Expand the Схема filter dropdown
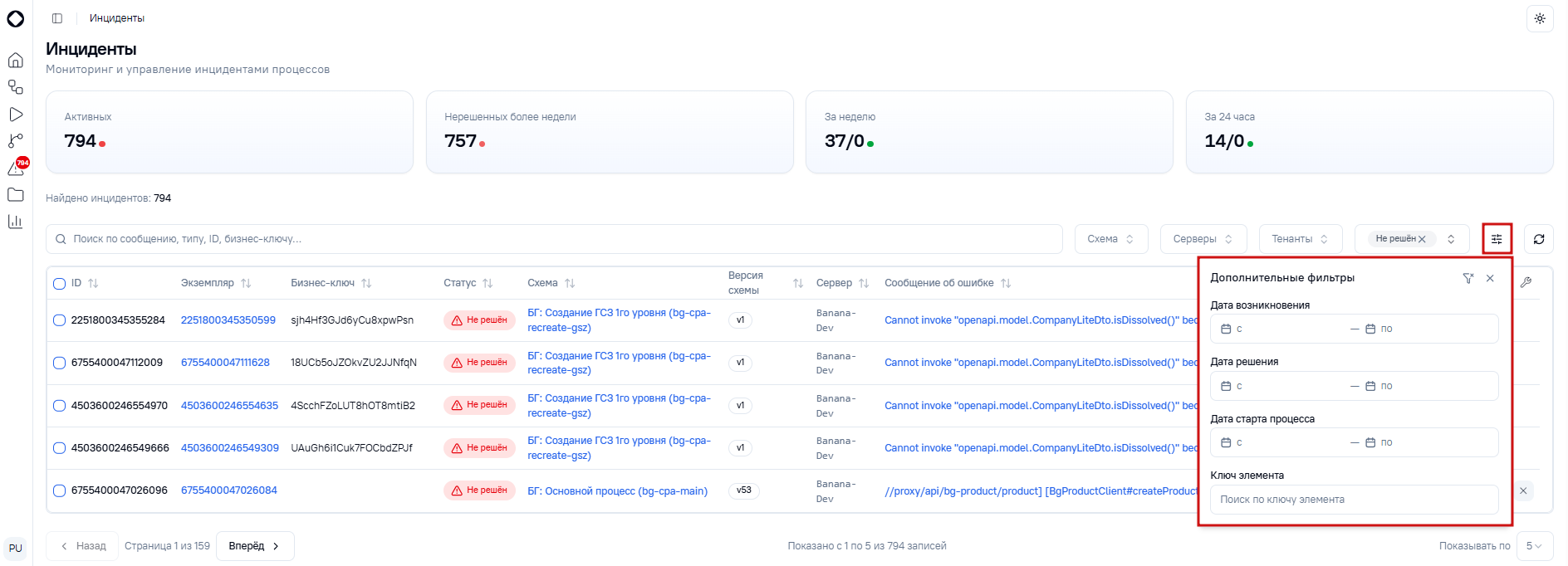1568x566 pixels. pyautogui.click(x=1111, y=239)
